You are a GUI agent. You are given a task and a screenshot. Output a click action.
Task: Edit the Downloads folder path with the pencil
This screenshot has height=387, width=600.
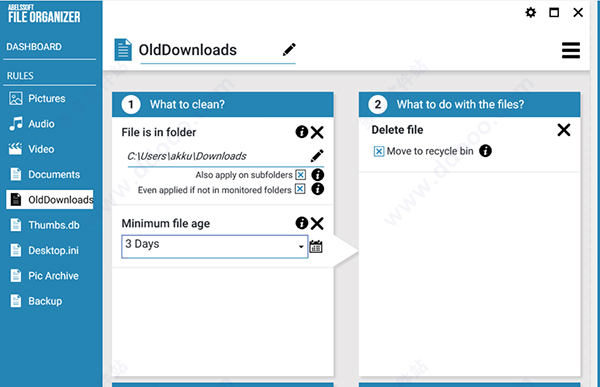[x=317, y=156]
